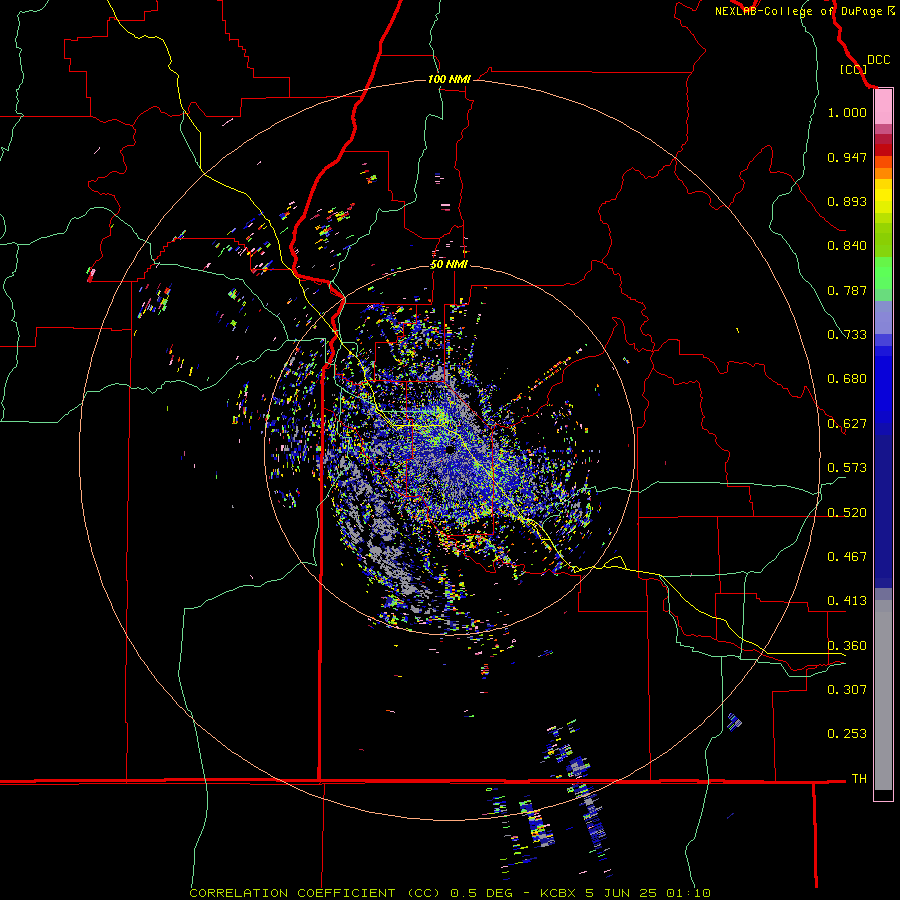Click the 0.840 scale value
Viewport: 900px width, 900px height.
tap(847, 246)
